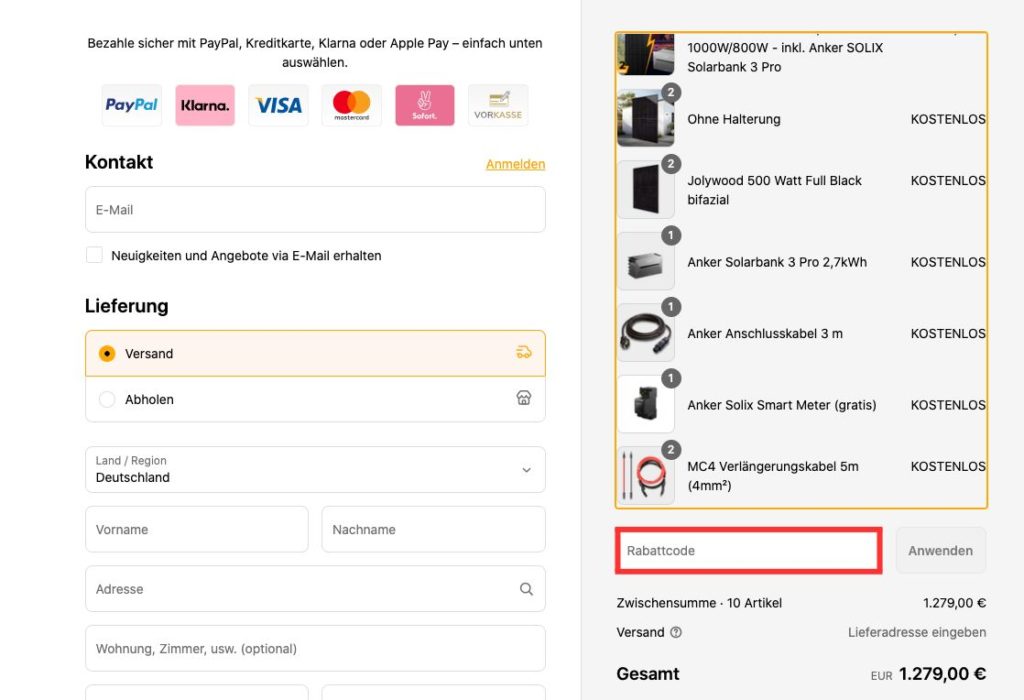Click the Jolywood 500 Watt Full Black product name

(775, 190)
